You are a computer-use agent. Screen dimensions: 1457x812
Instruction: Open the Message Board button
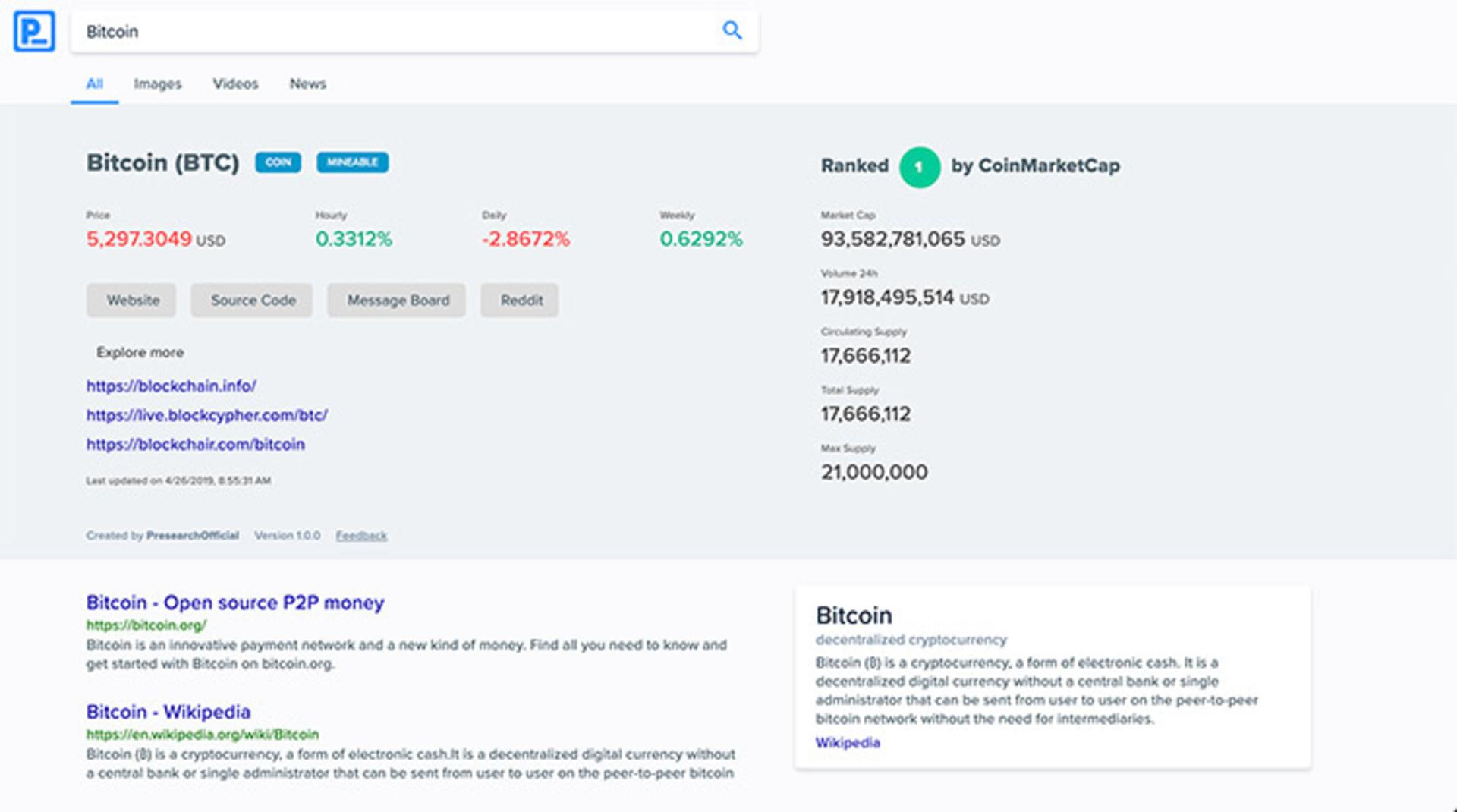397,301
